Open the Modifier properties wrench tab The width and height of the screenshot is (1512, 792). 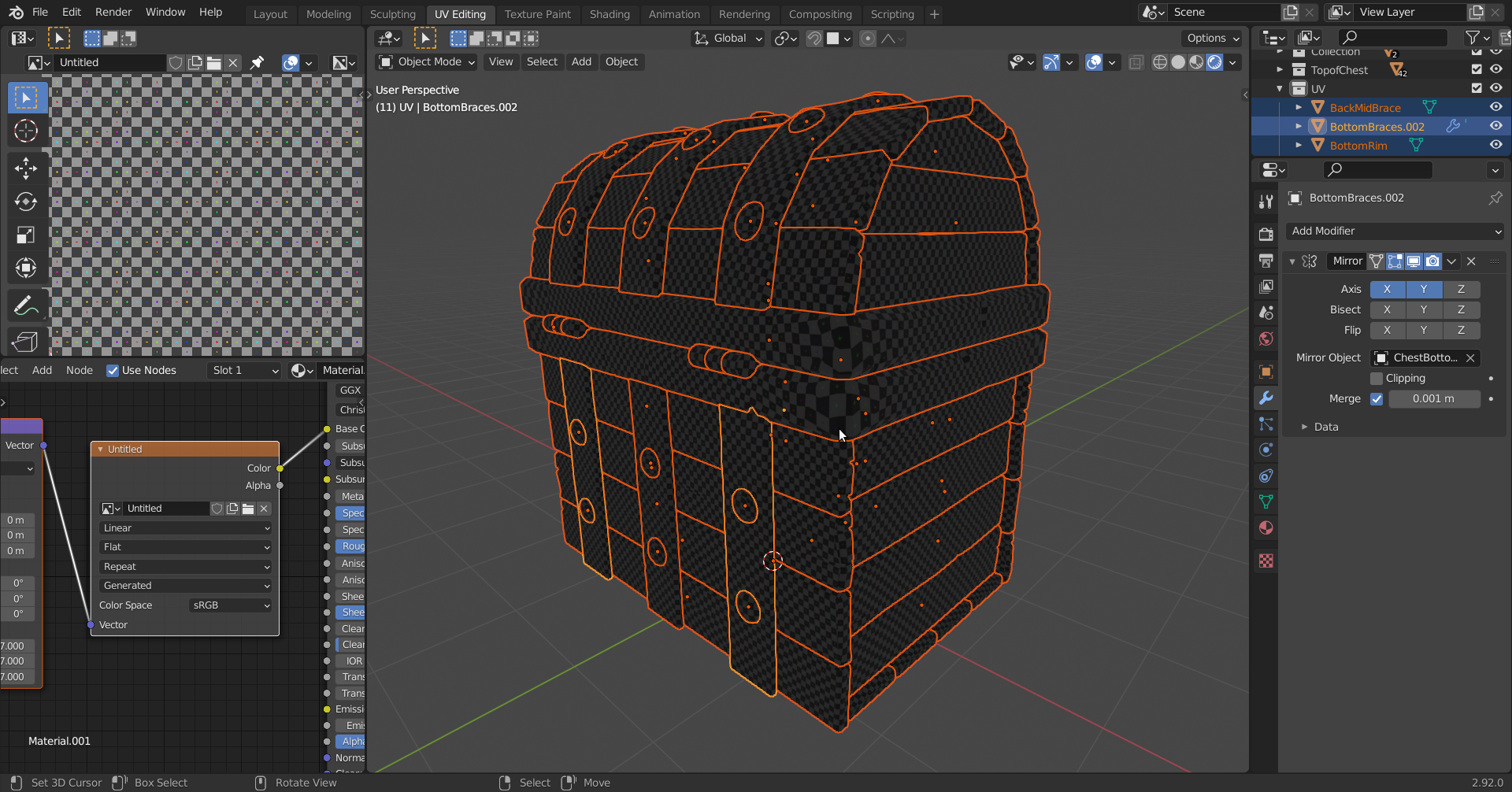pos(1266,398)
